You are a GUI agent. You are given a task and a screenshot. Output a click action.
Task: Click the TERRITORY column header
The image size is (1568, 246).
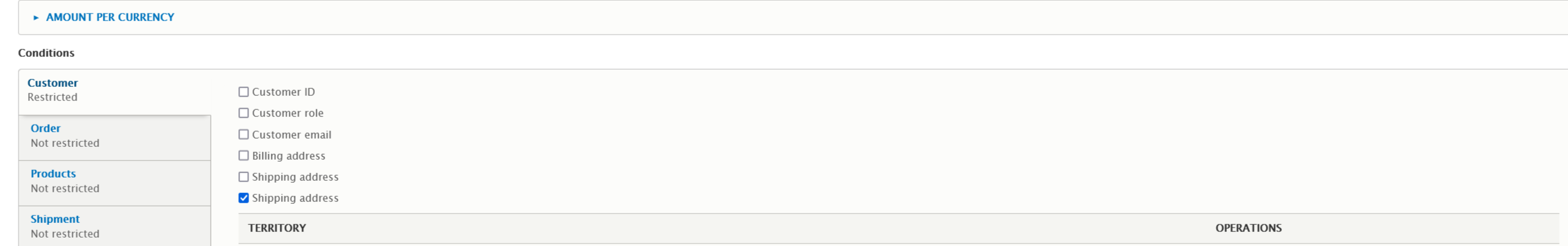(x=277, y=228)
